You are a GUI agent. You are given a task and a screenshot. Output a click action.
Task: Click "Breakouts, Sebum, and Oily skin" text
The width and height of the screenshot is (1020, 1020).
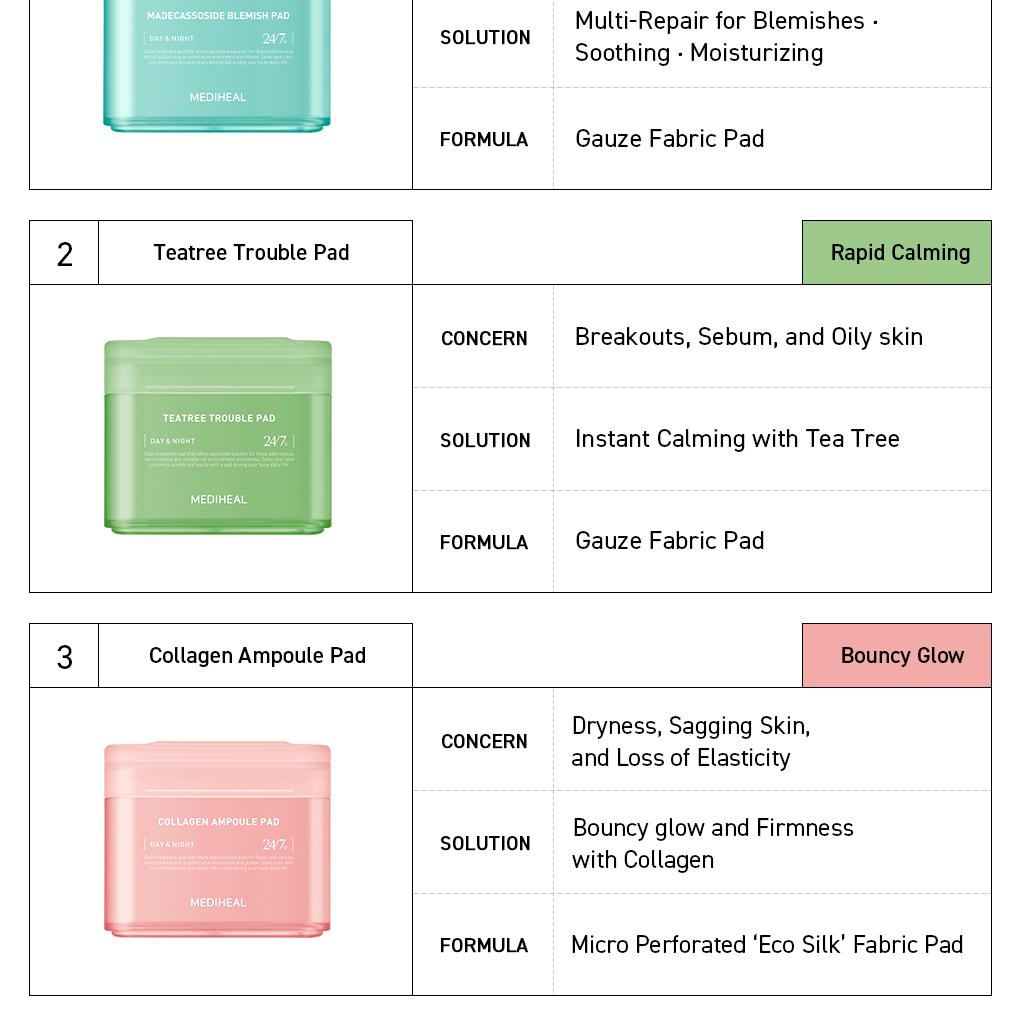(748, 337)
